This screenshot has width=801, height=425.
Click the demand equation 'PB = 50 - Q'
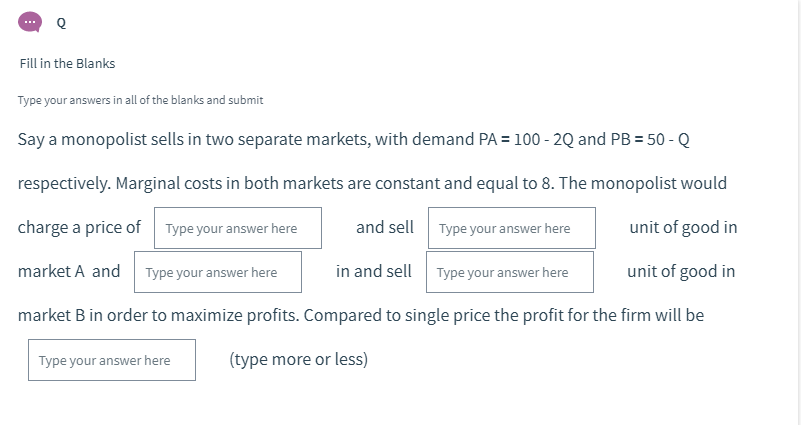pos(648,139)
